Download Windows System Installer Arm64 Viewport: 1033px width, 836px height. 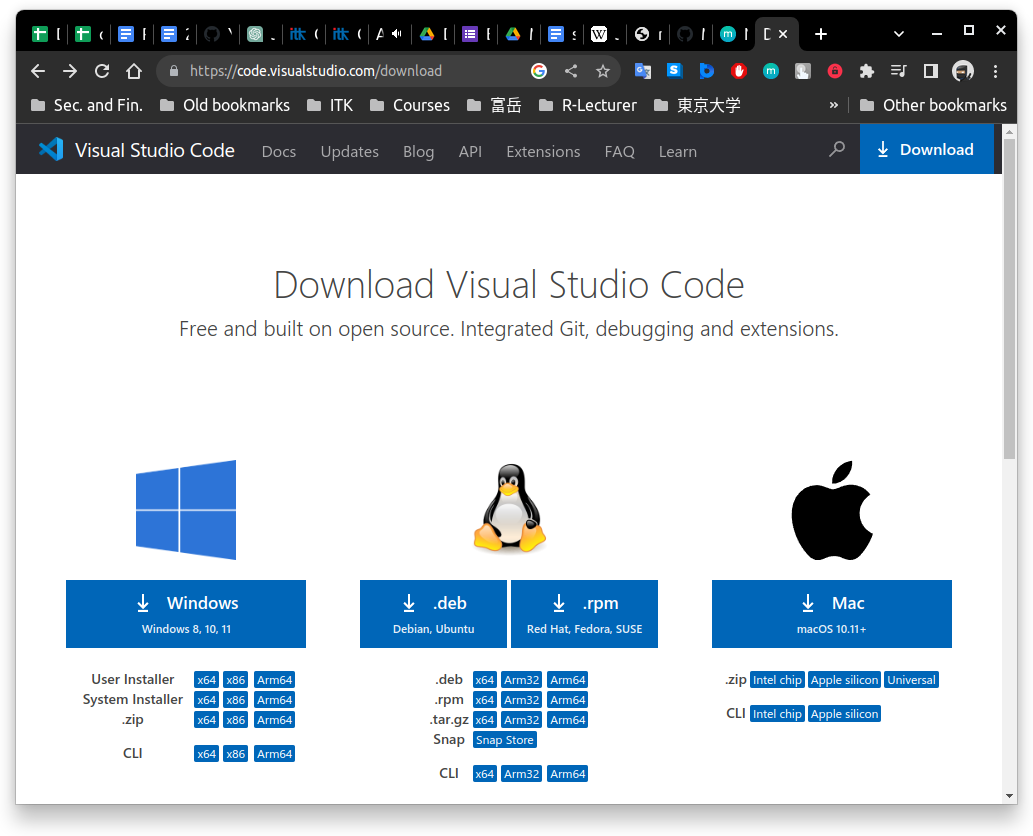(275, 700)
